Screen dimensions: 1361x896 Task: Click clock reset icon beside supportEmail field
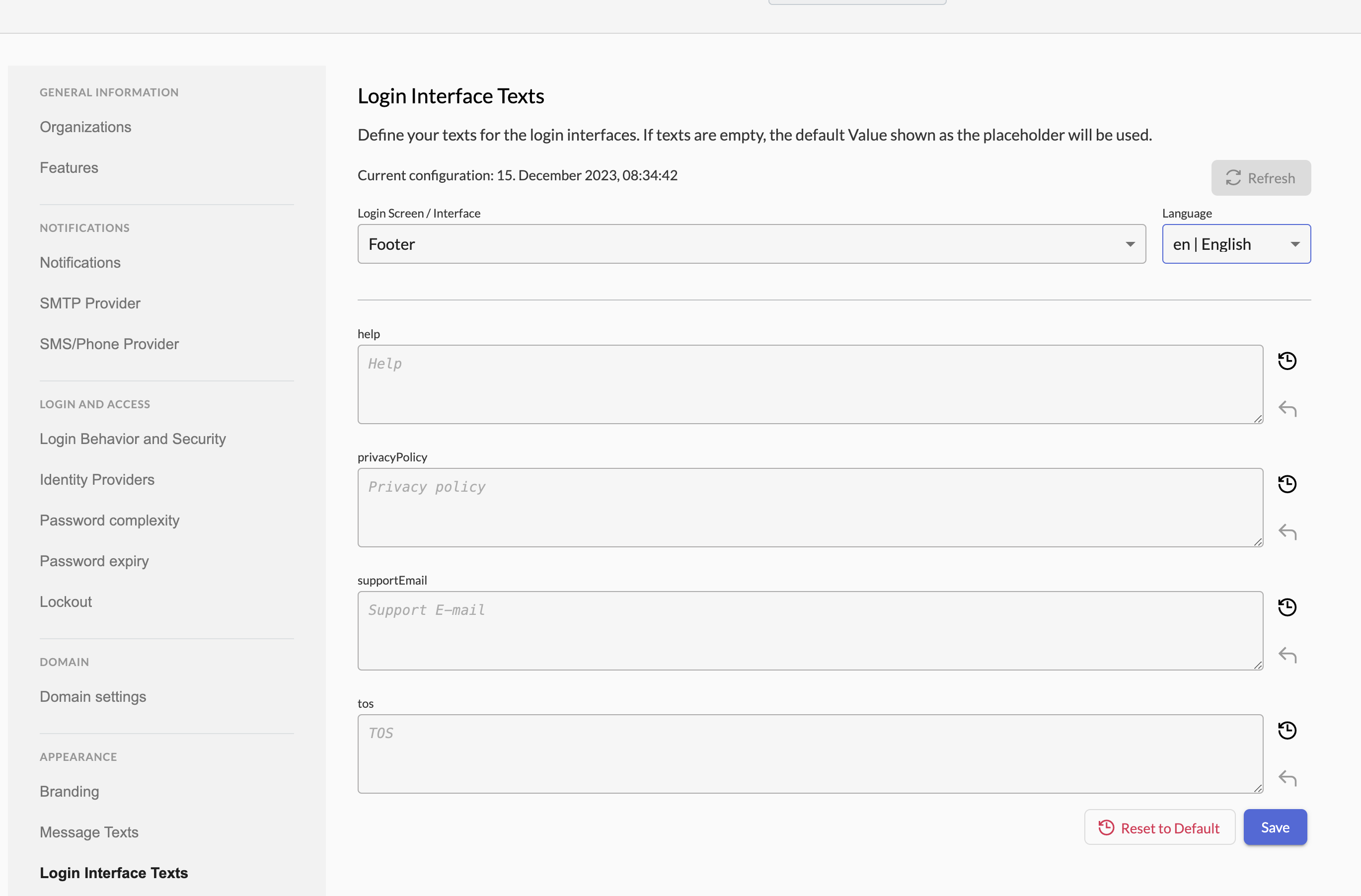1286,607
